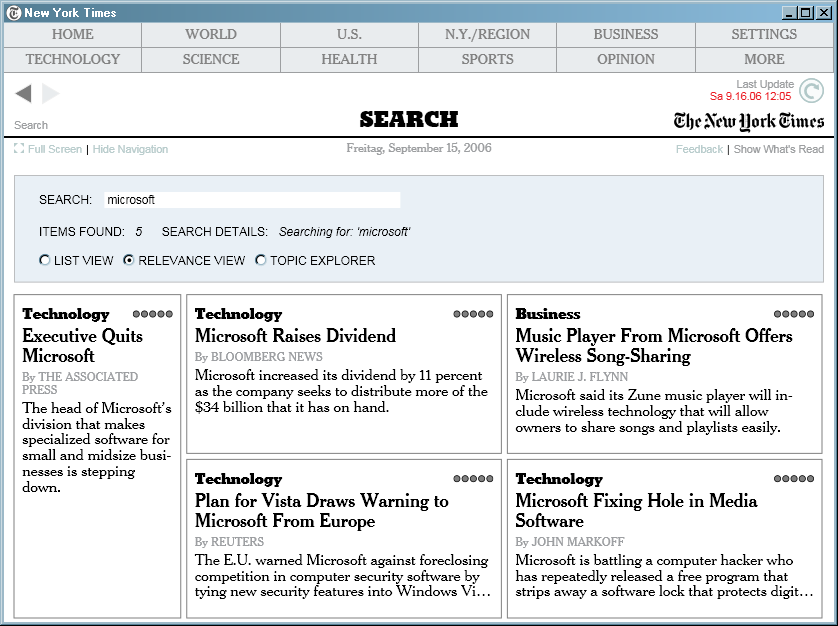This screenshot has height=626, width=838.
Task: Click byline By LAURIE J. FLYNN
Action: 571,377
